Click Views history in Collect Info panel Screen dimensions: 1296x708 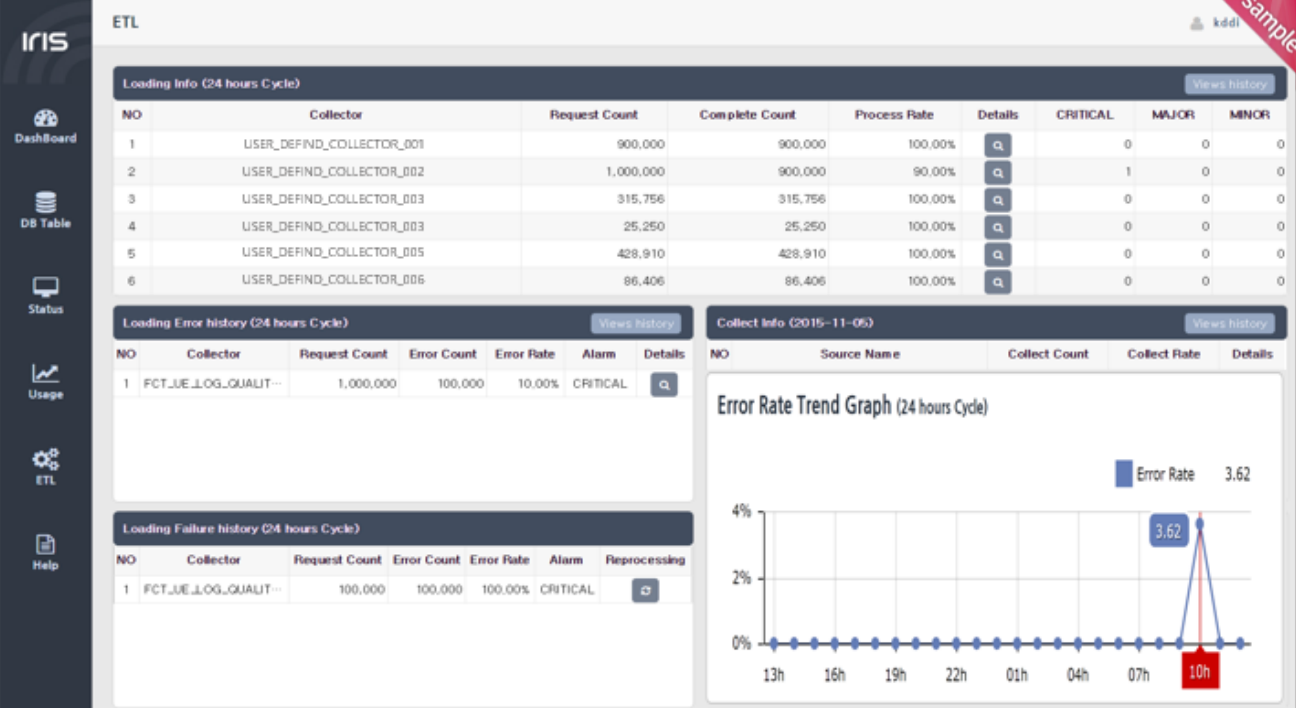tap(1230, 323)
